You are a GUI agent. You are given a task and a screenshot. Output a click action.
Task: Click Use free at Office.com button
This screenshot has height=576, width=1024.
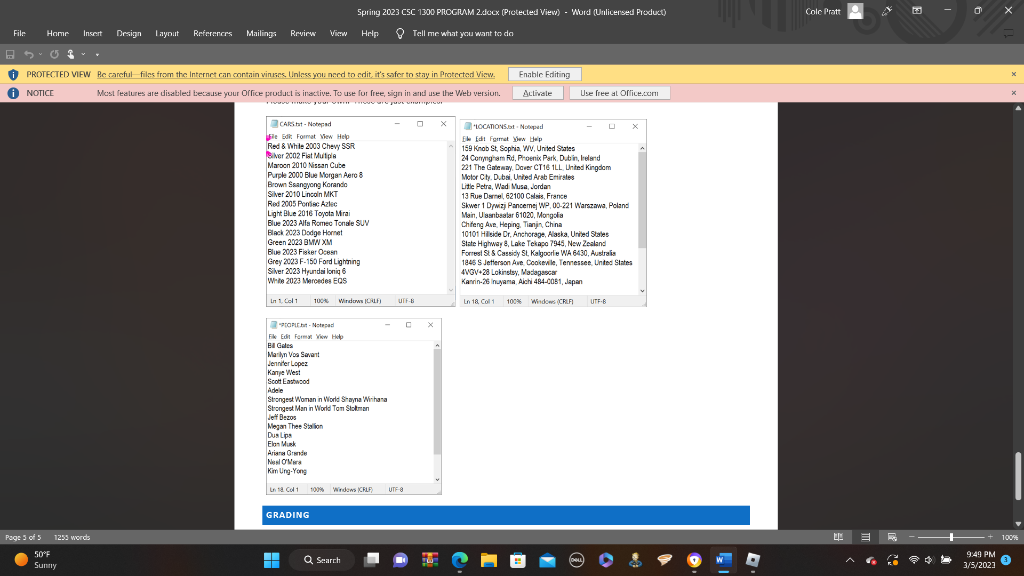point(619,93)
